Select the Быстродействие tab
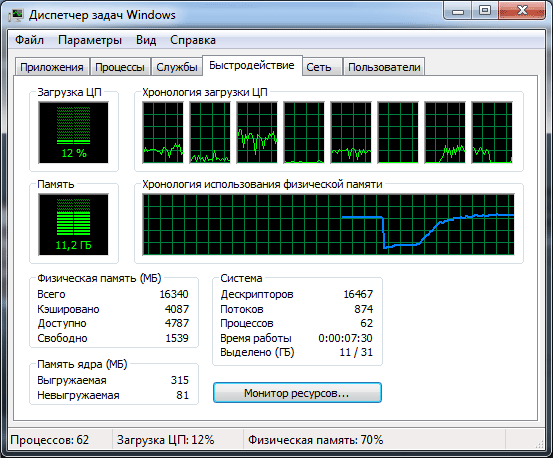553x458 pixels. tap(252, 65)
